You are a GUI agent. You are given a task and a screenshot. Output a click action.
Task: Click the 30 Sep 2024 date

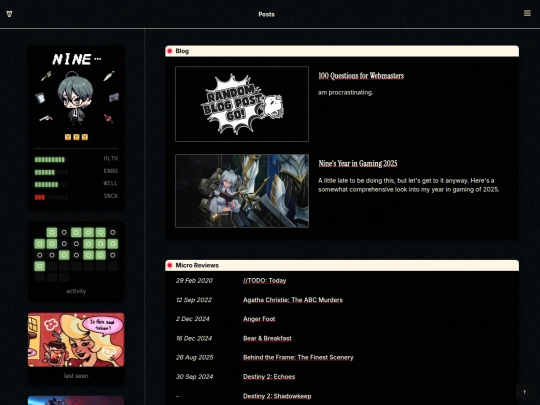tap(194, 377)
